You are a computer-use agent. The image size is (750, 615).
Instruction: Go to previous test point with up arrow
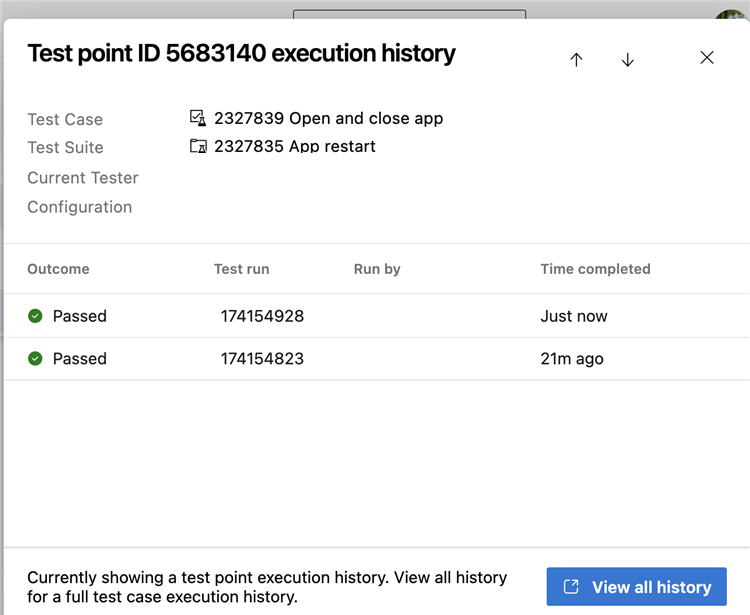click(576, 59)
